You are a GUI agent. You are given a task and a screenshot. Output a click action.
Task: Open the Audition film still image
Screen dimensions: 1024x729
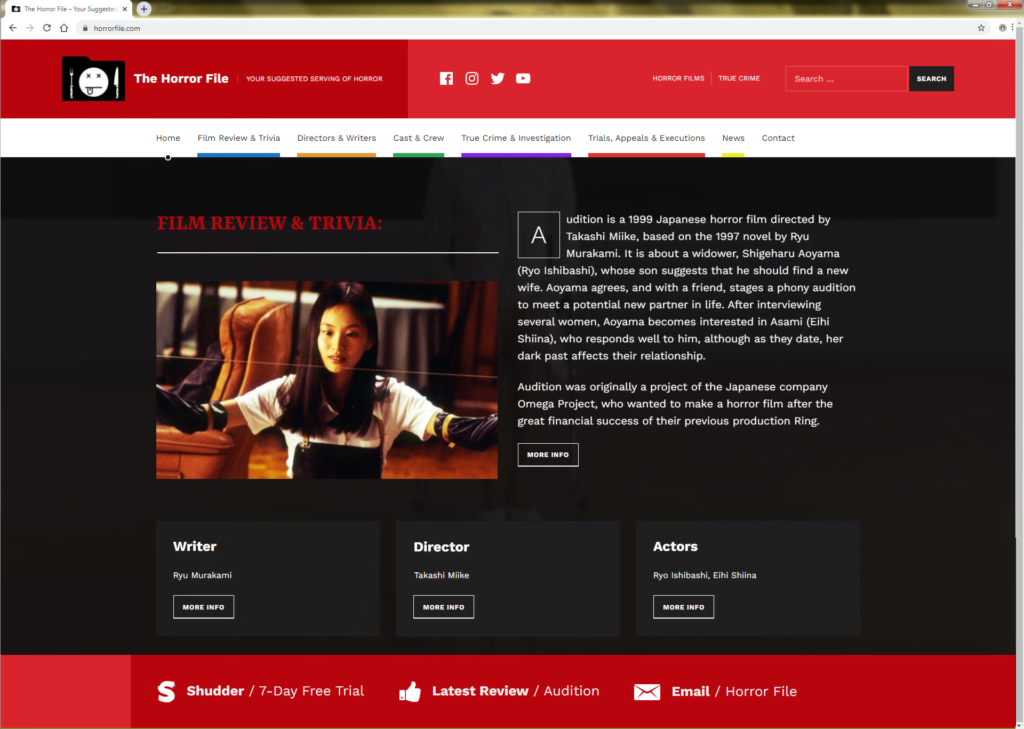point(327,380)
